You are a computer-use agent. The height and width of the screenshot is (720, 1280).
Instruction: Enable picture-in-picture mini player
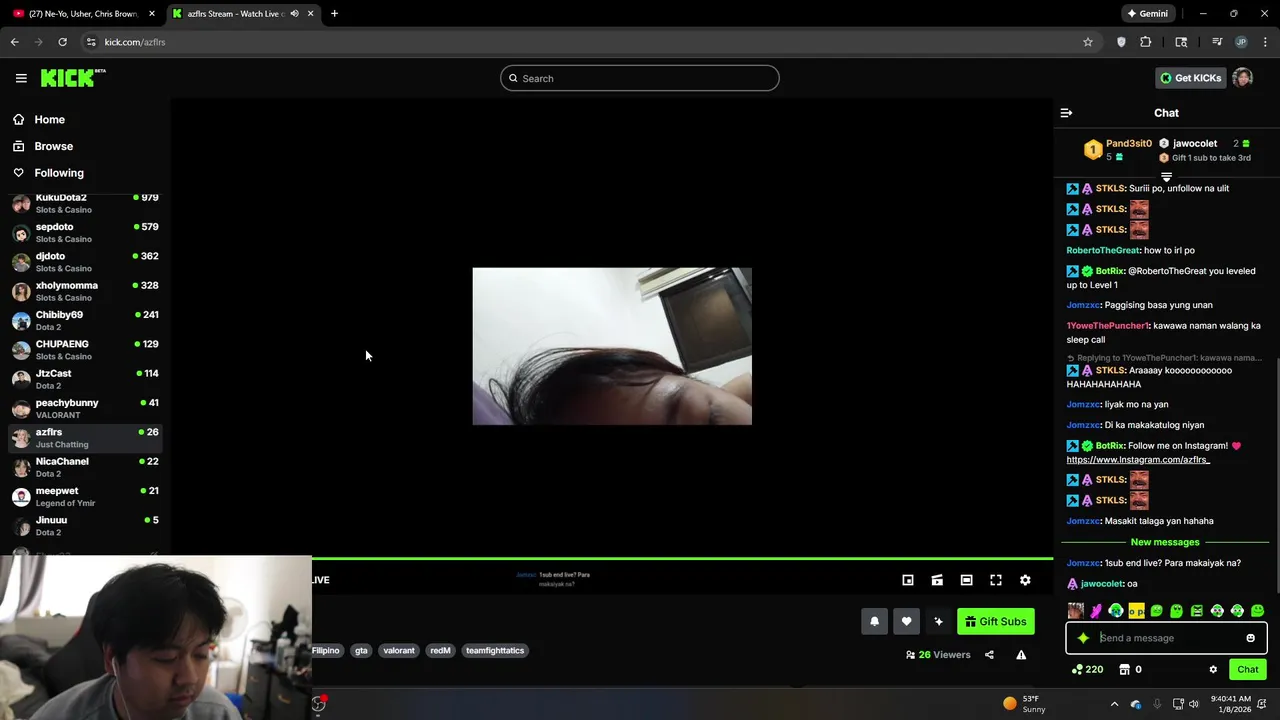click(x=908, y=580)
